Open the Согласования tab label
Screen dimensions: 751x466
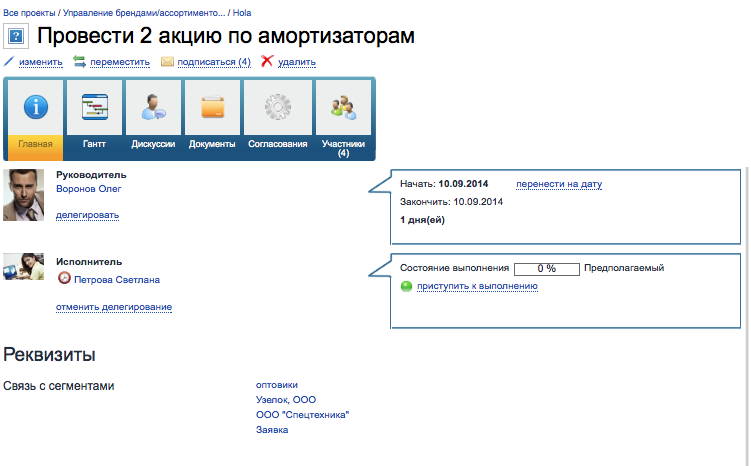pos(278,144)
